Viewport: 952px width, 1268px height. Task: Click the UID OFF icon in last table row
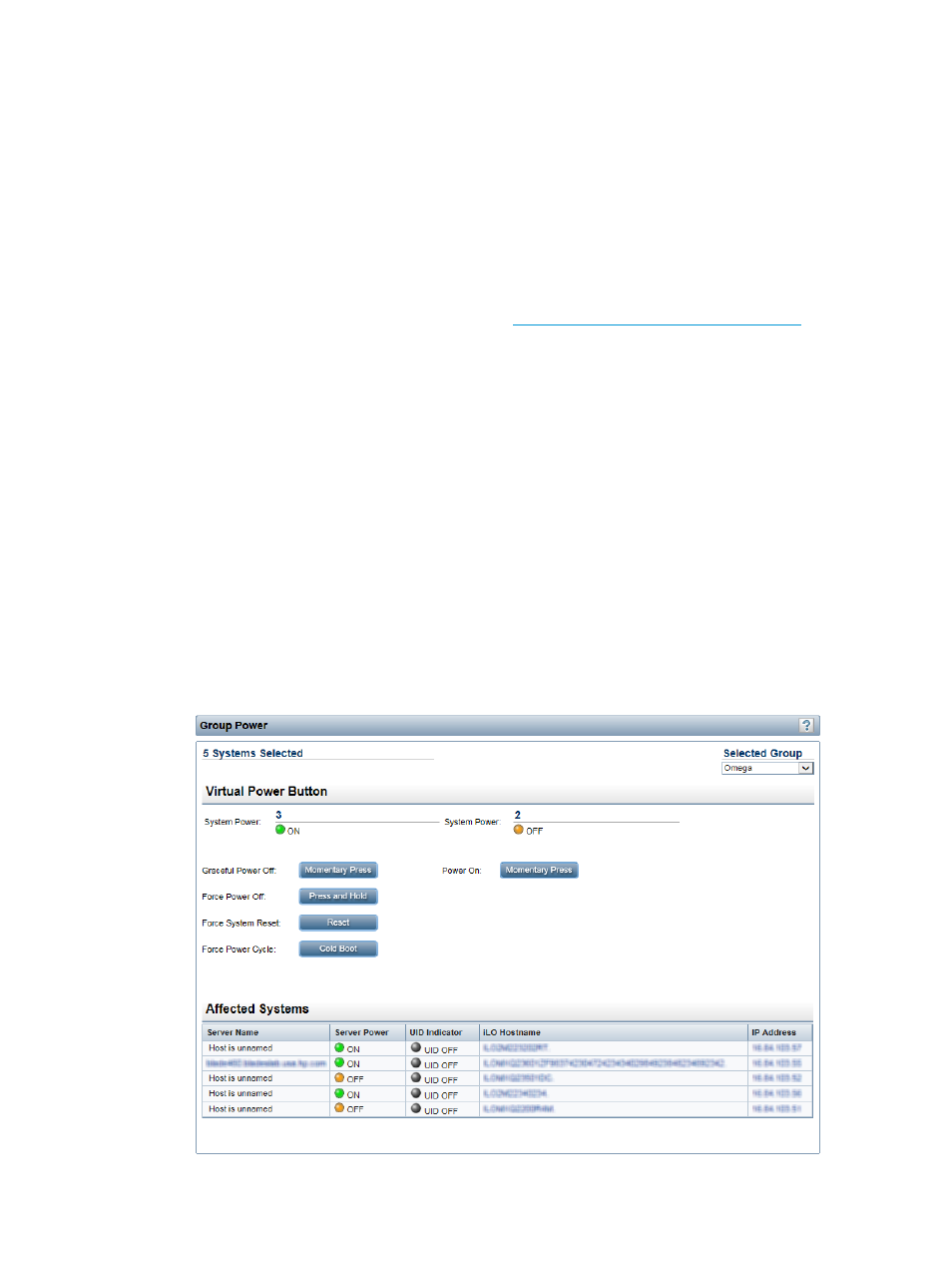(416, 1108)
